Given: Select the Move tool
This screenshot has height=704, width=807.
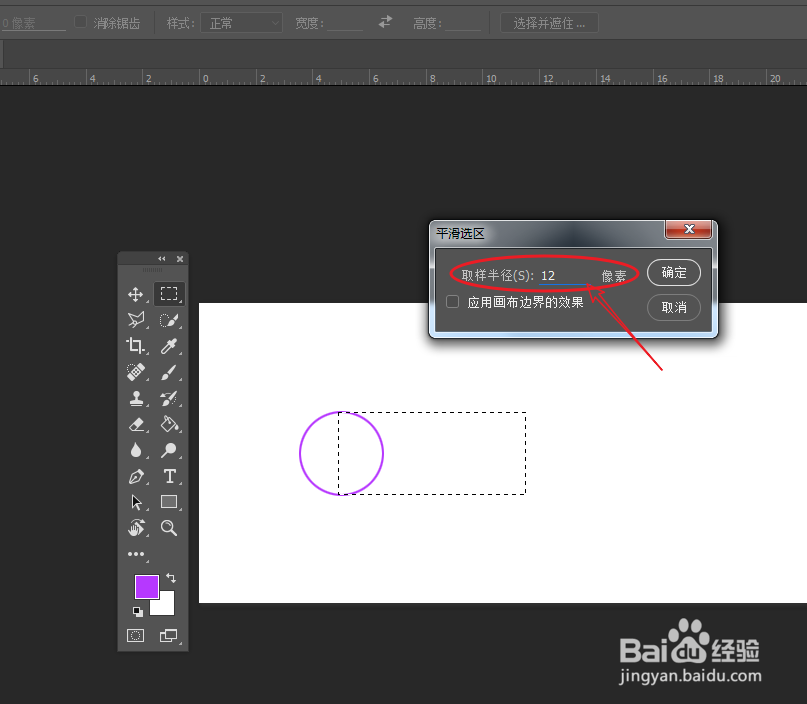Looking at the screenshot, I should 136,294.
